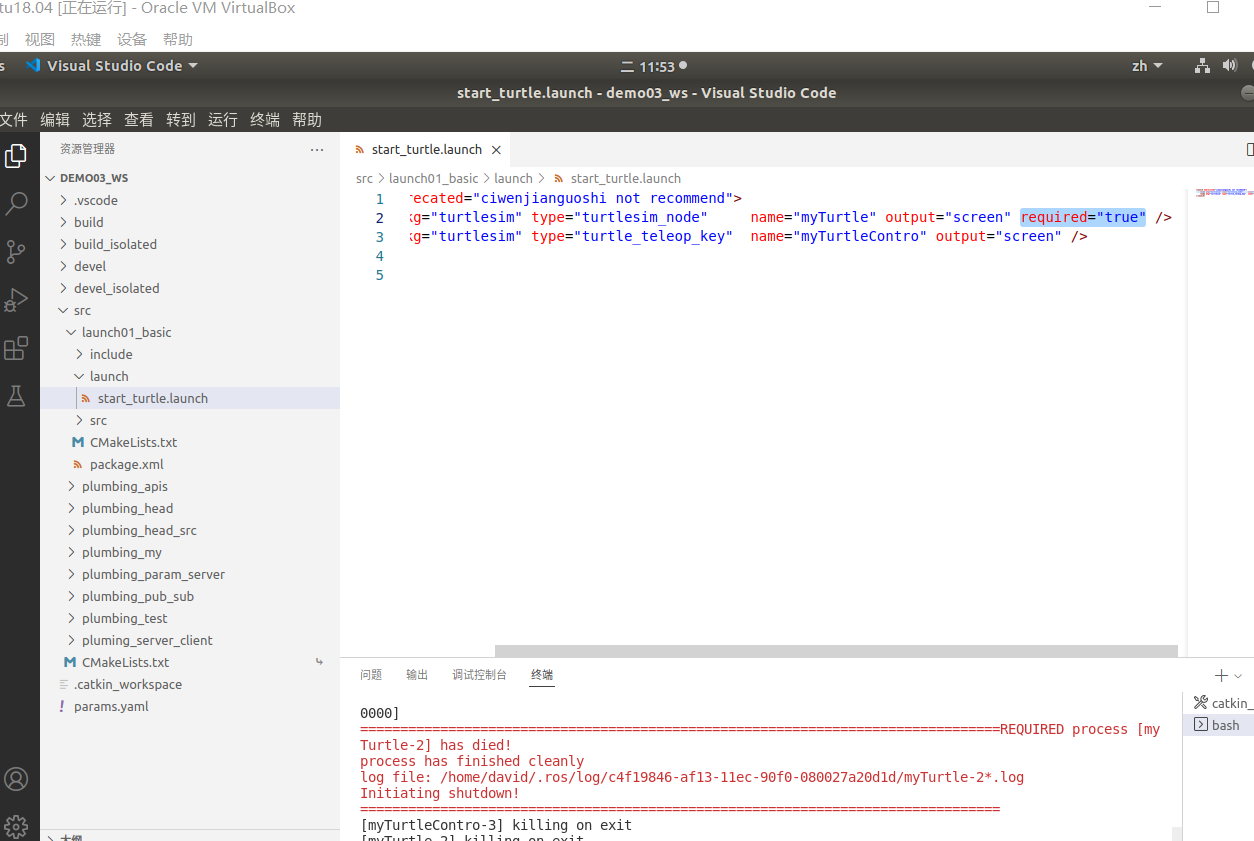The height and width of the screenshot is (841, 1254).
Task: Open VirtualBox 设备 menu
Action: click(x=132, y=40)
